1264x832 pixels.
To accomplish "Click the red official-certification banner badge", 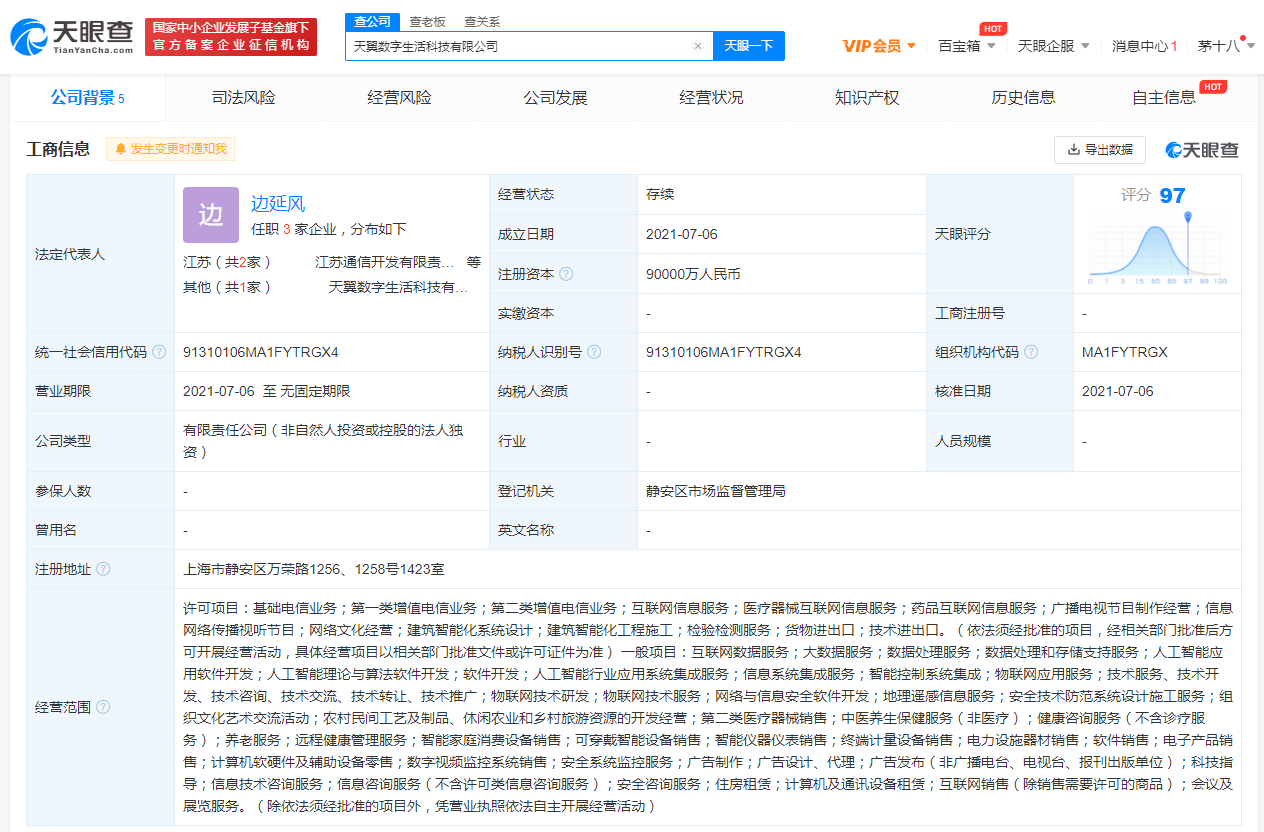I will [231, 37].
